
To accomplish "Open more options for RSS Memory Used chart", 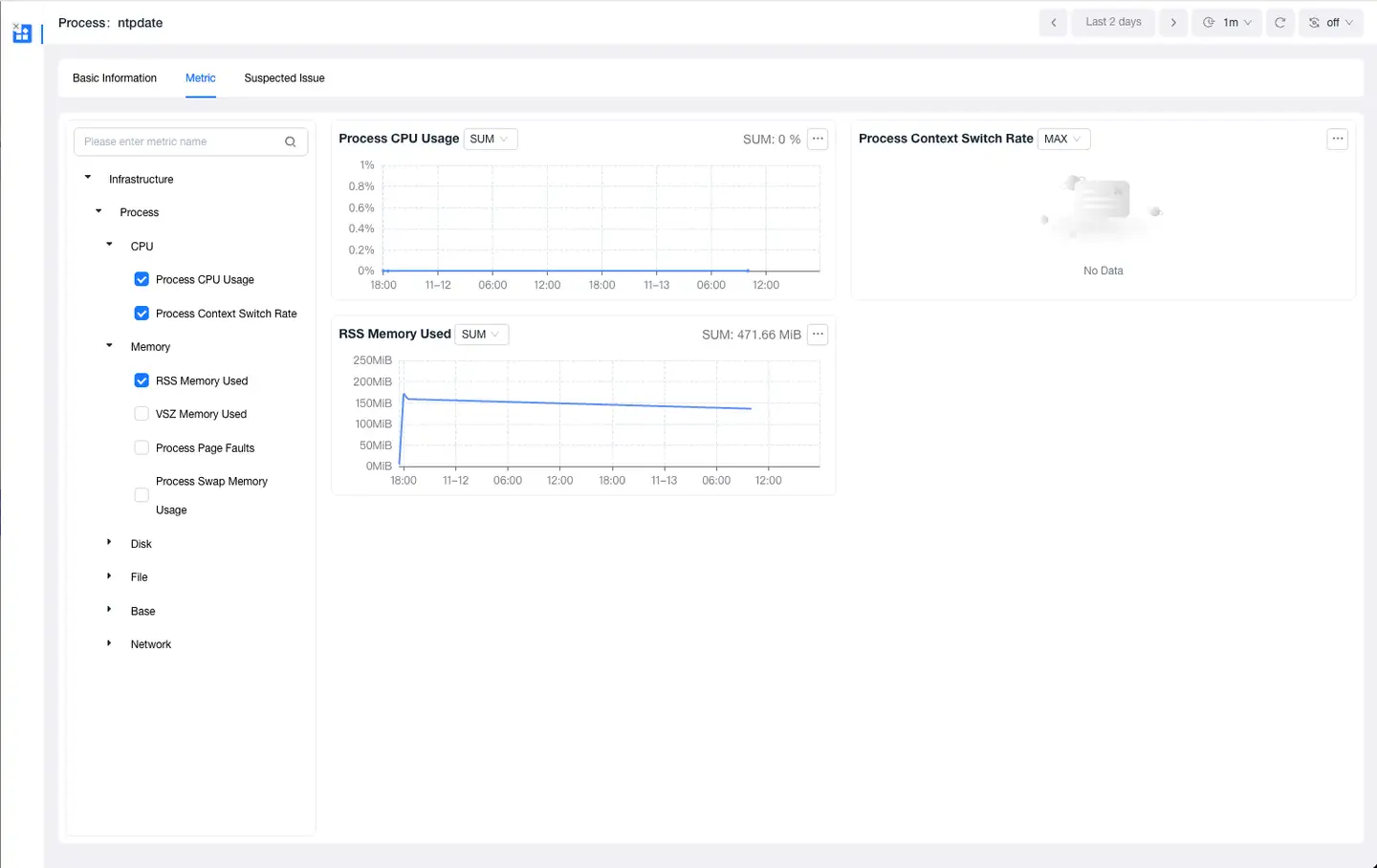I will click(x=818, y=335).
